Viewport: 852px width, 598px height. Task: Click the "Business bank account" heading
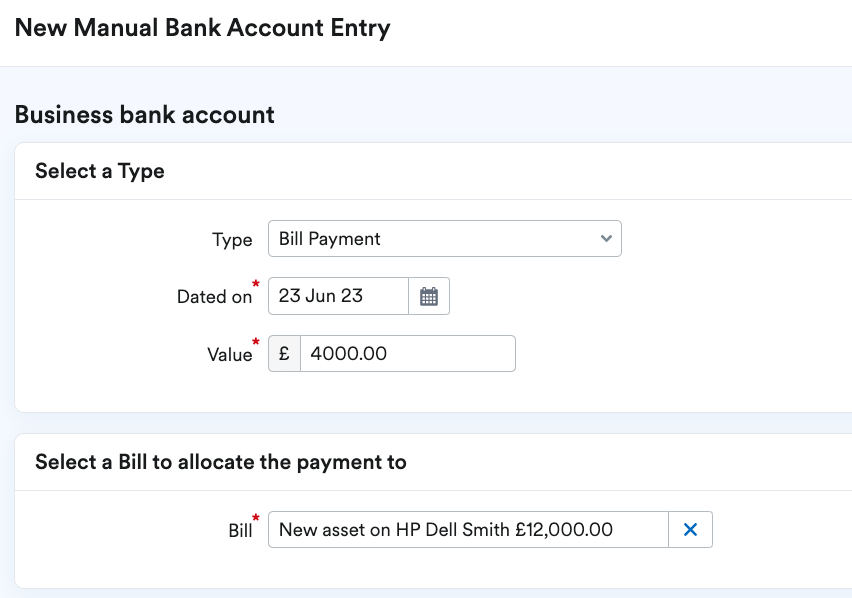[143, 114]
